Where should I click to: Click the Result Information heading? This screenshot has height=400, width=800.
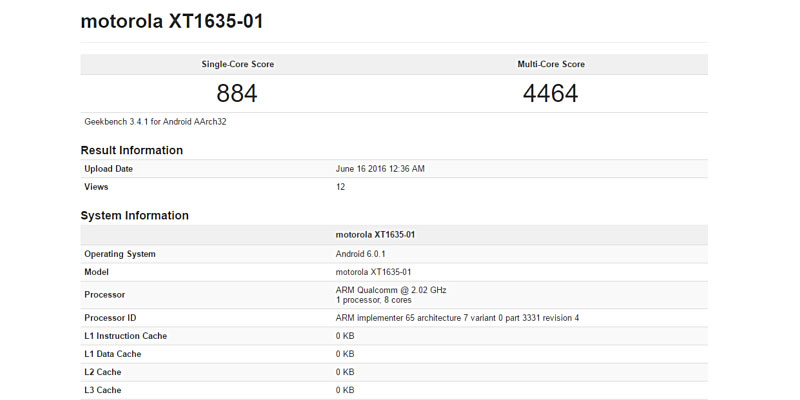tap(132, 150)
